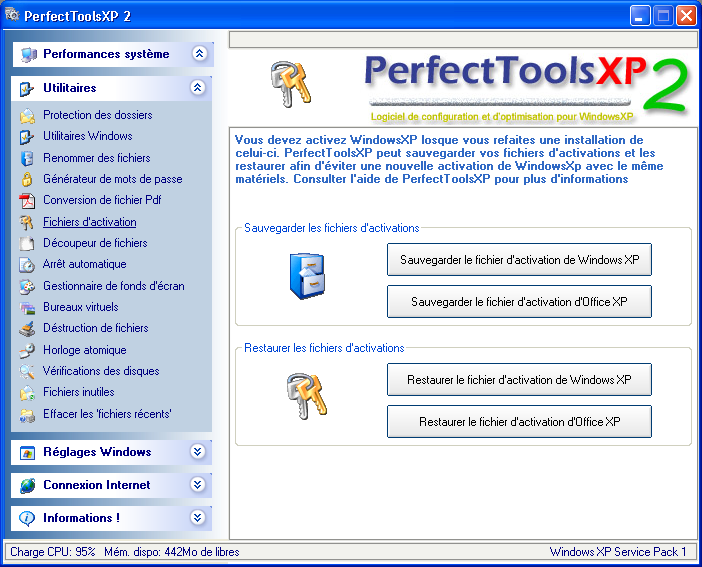This screenshot has height=567, width=702.
Task: Click the keys icon in Restaurer group
Action: coord(307,396)
